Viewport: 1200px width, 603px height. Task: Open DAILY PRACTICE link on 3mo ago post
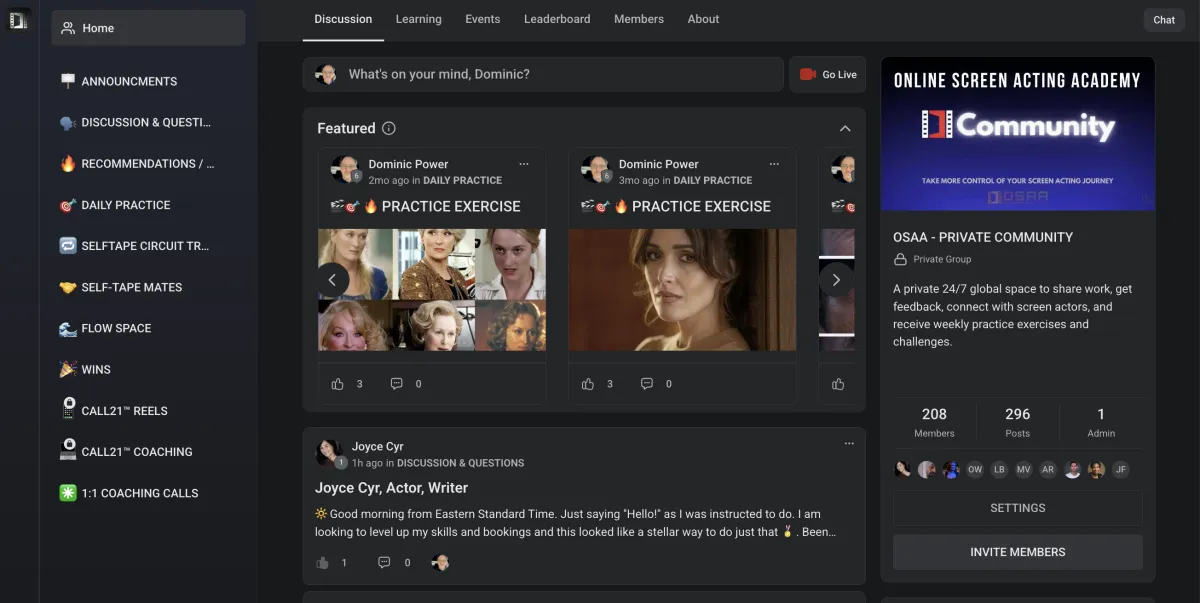(713, 180)
